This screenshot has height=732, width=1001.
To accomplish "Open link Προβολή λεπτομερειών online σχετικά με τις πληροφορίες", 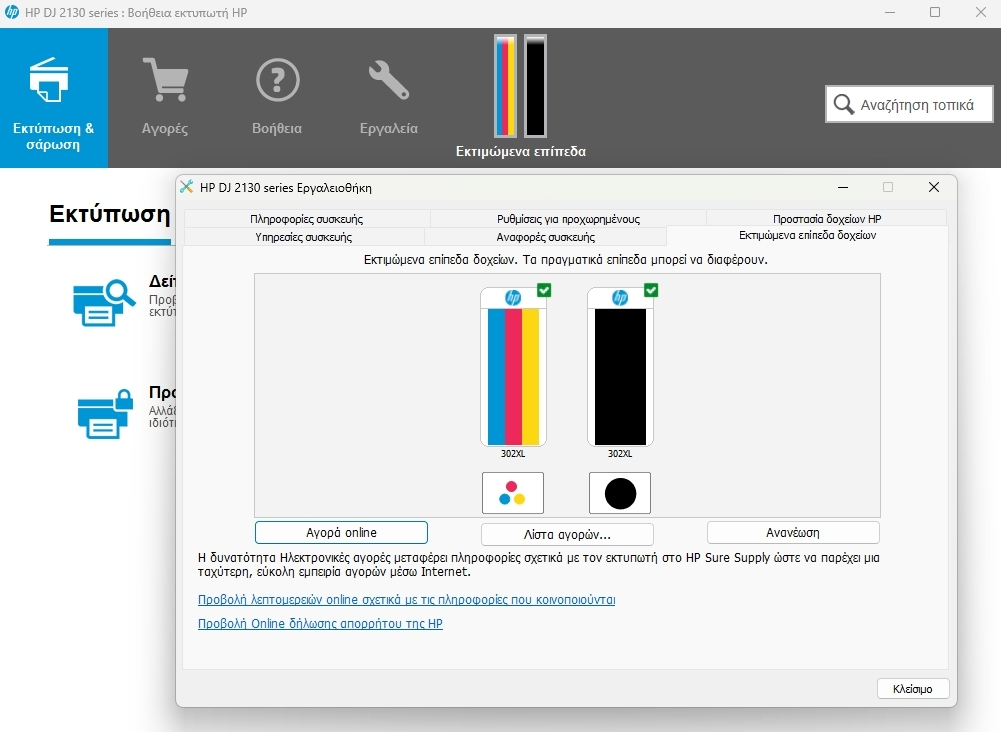I will [407, 599].
